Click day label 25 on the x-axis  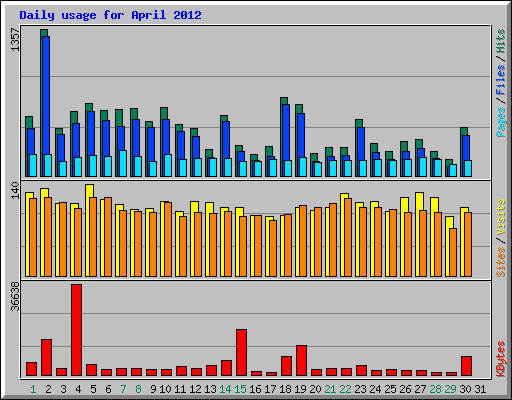click(390, 389)
